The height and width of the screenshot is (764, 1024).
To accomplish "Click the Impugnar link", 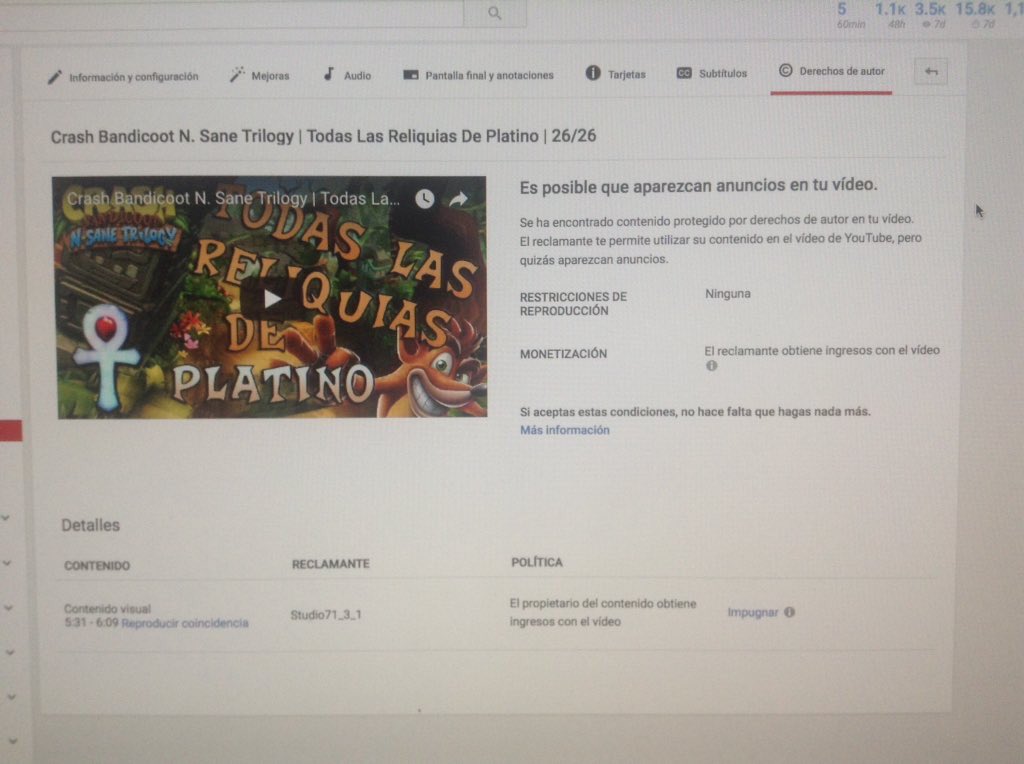I will [753, 613].
